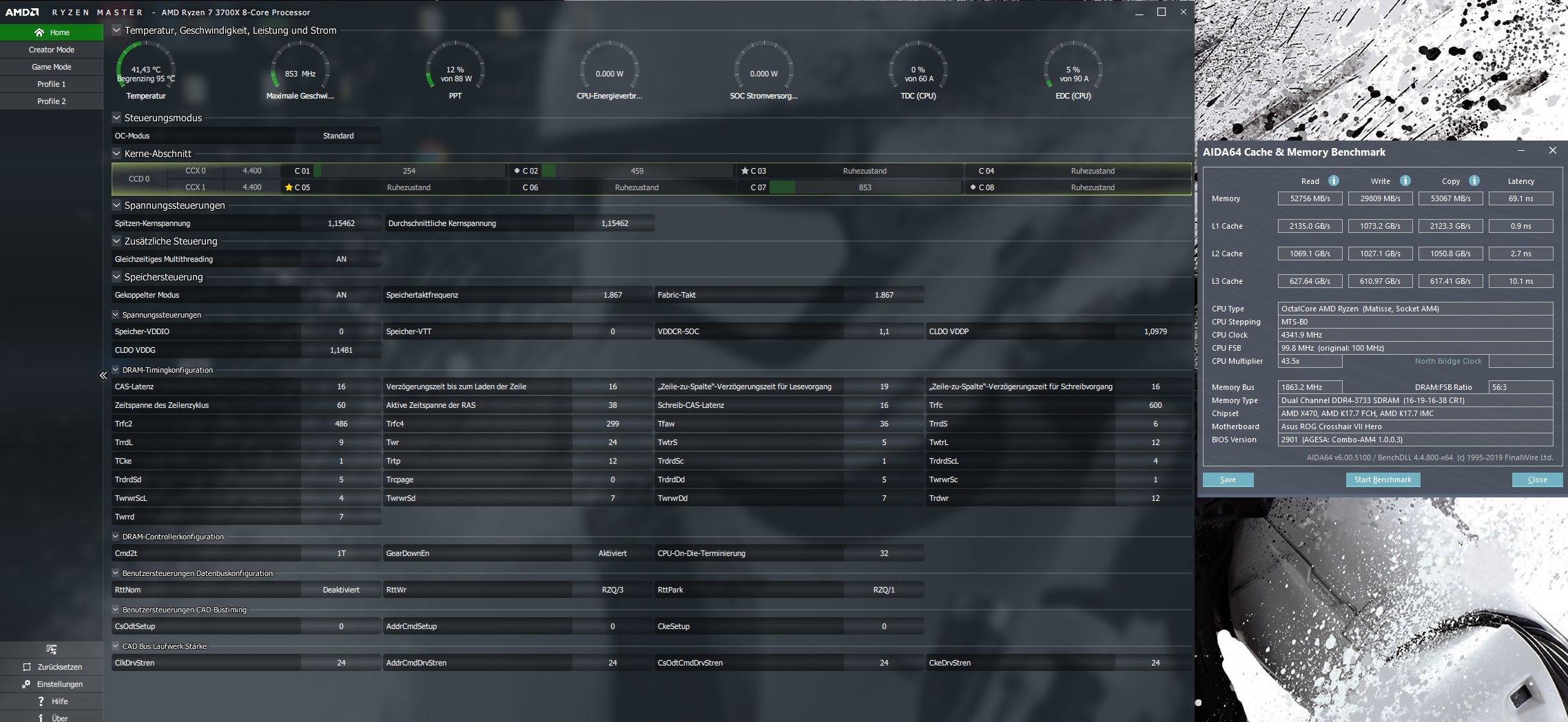Click the Gekoppelter Modus AN value
The width and height of the screenshot is (1568, 722).
point(341,295)
